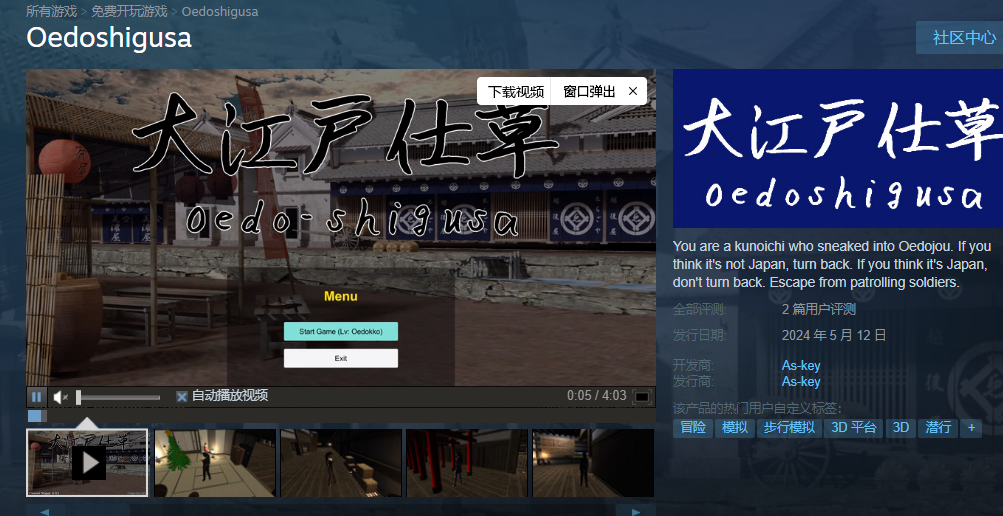Open the 社区中心 community hub
The width and height of the screenshot is (1003, 516).
[x=964, y=38]
